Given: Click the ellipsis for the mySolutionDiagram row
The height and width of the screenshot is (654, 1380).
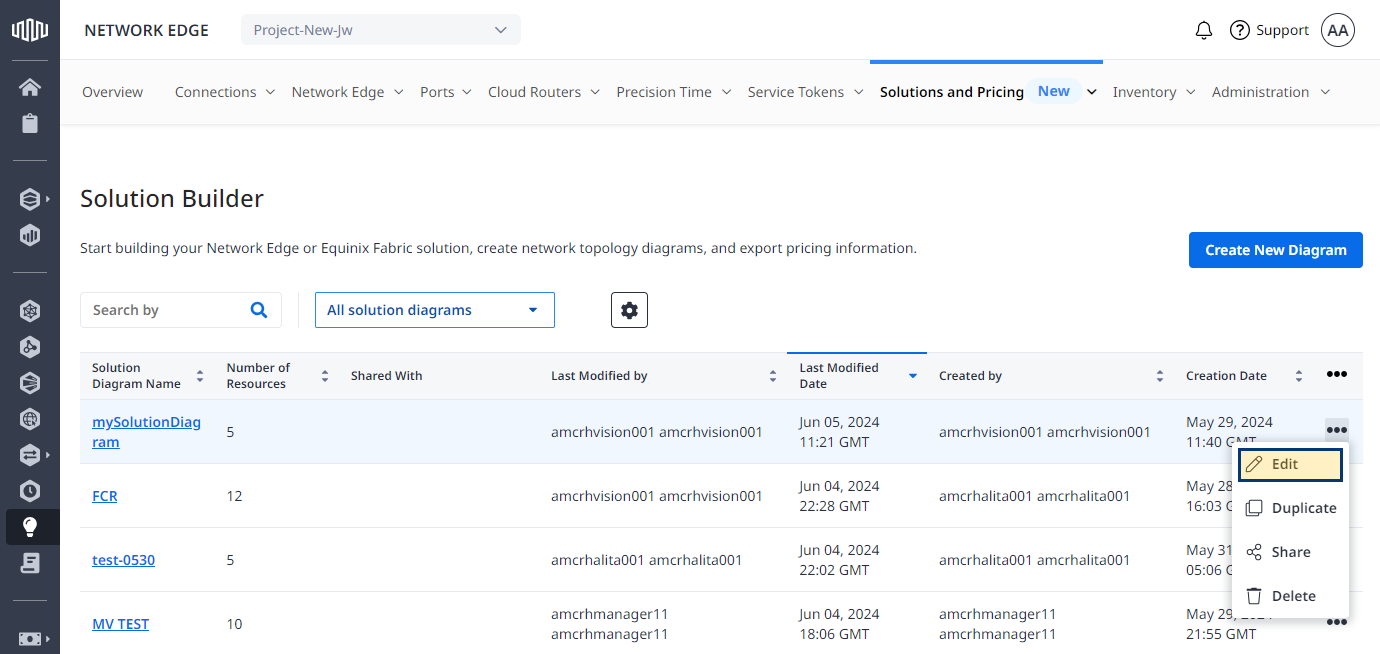Looking at the screenshot, I should (1337, 430).
